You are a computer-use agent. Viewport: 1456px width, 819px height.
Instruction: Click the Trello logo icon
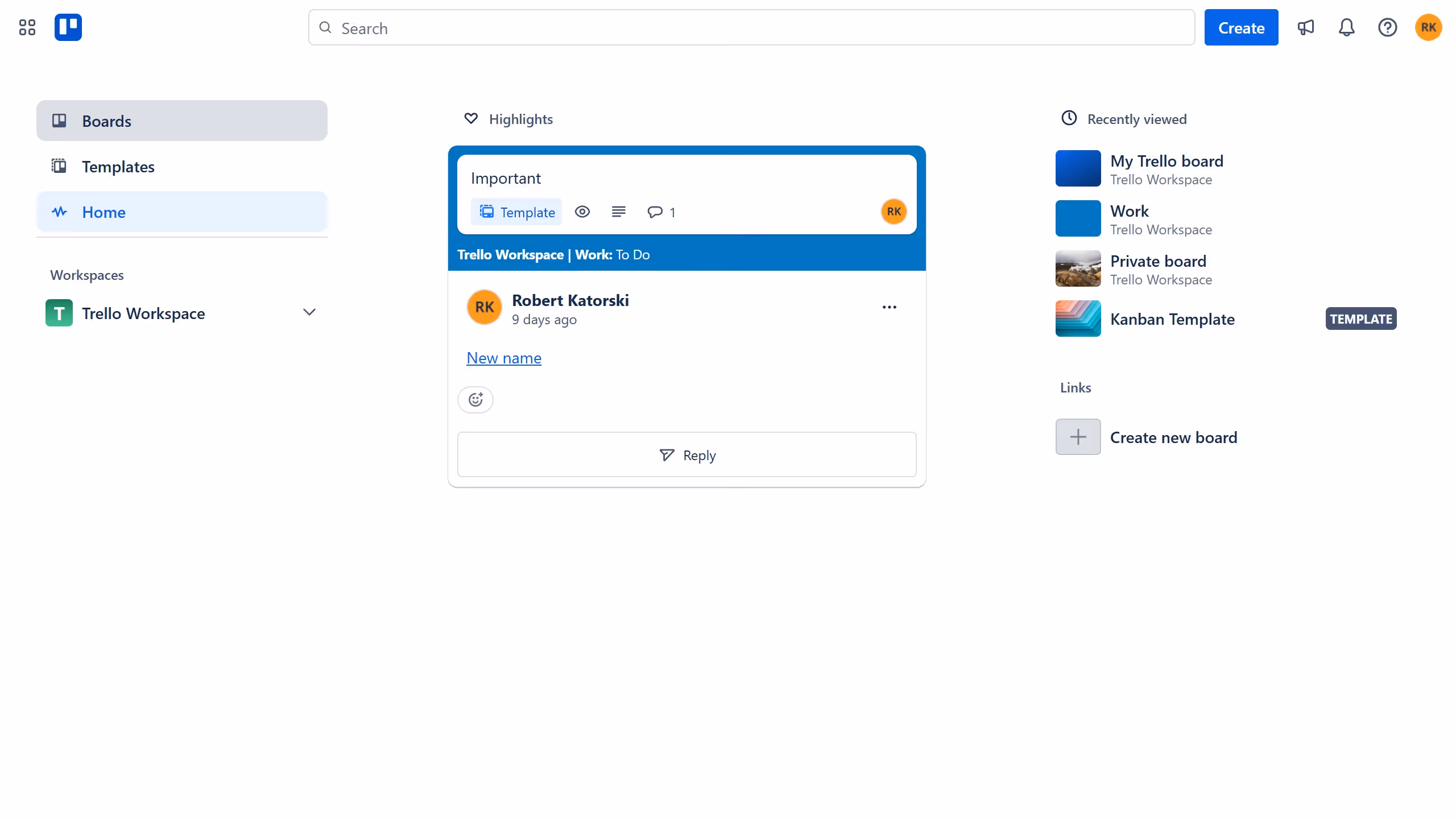(68, 27)
